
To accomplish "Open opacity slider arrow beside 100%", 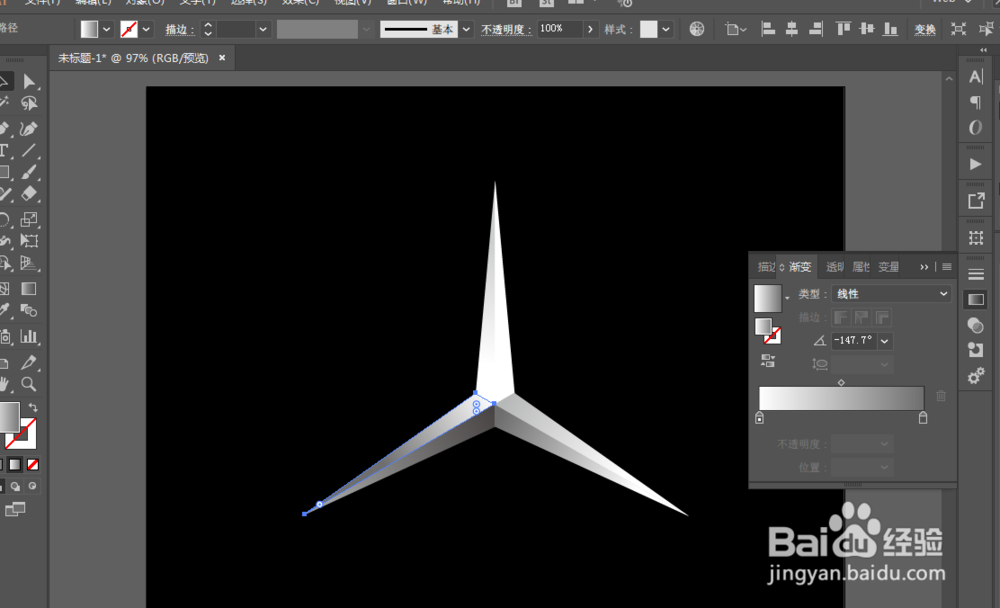I will pyautogui.click(x=590, y=29).
